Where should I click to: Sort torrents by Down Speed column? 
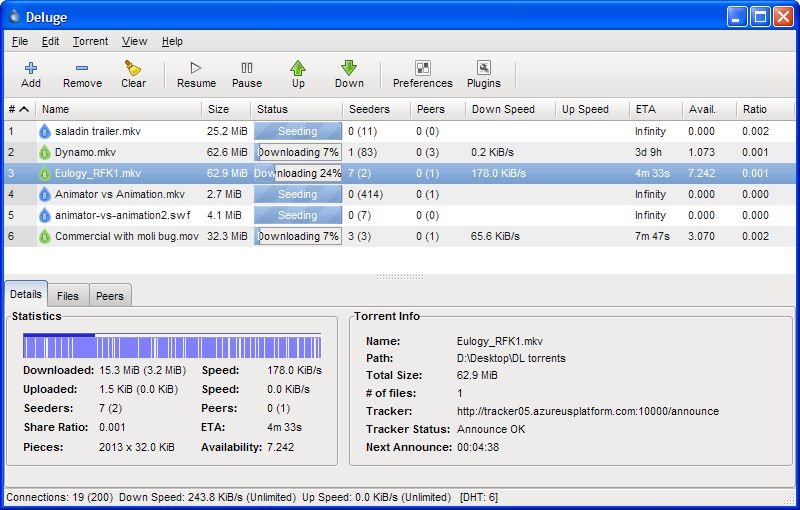pos(503,109)
